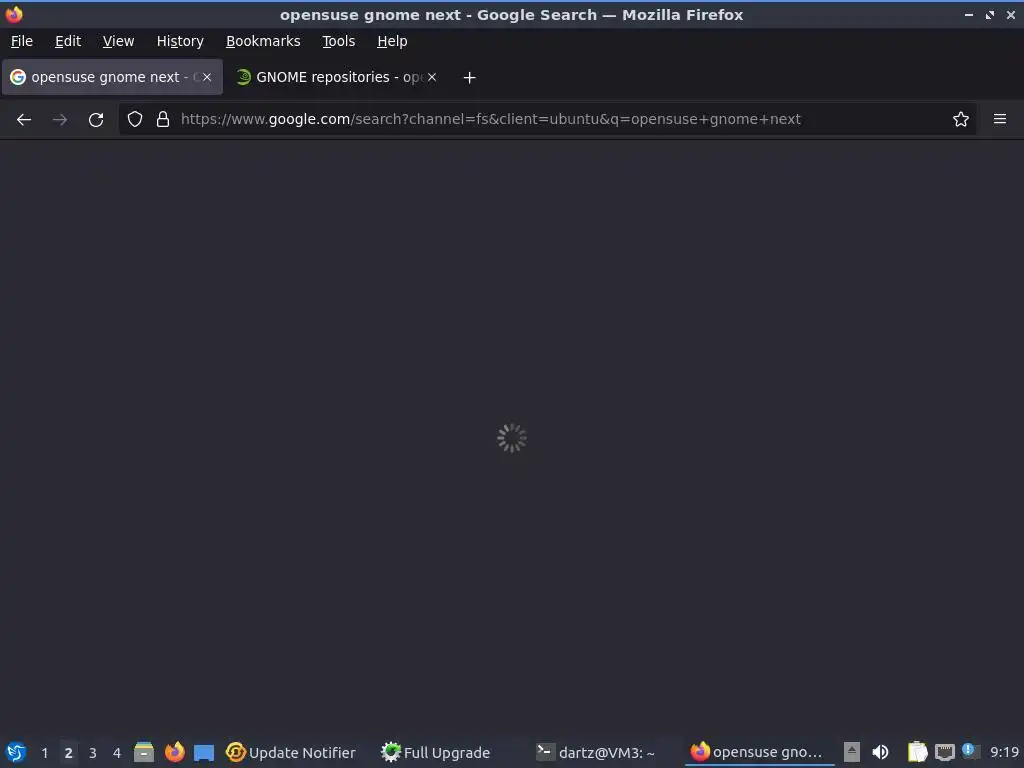Open the File menu
The image size is (1024, 768).
tap(22, 41)
